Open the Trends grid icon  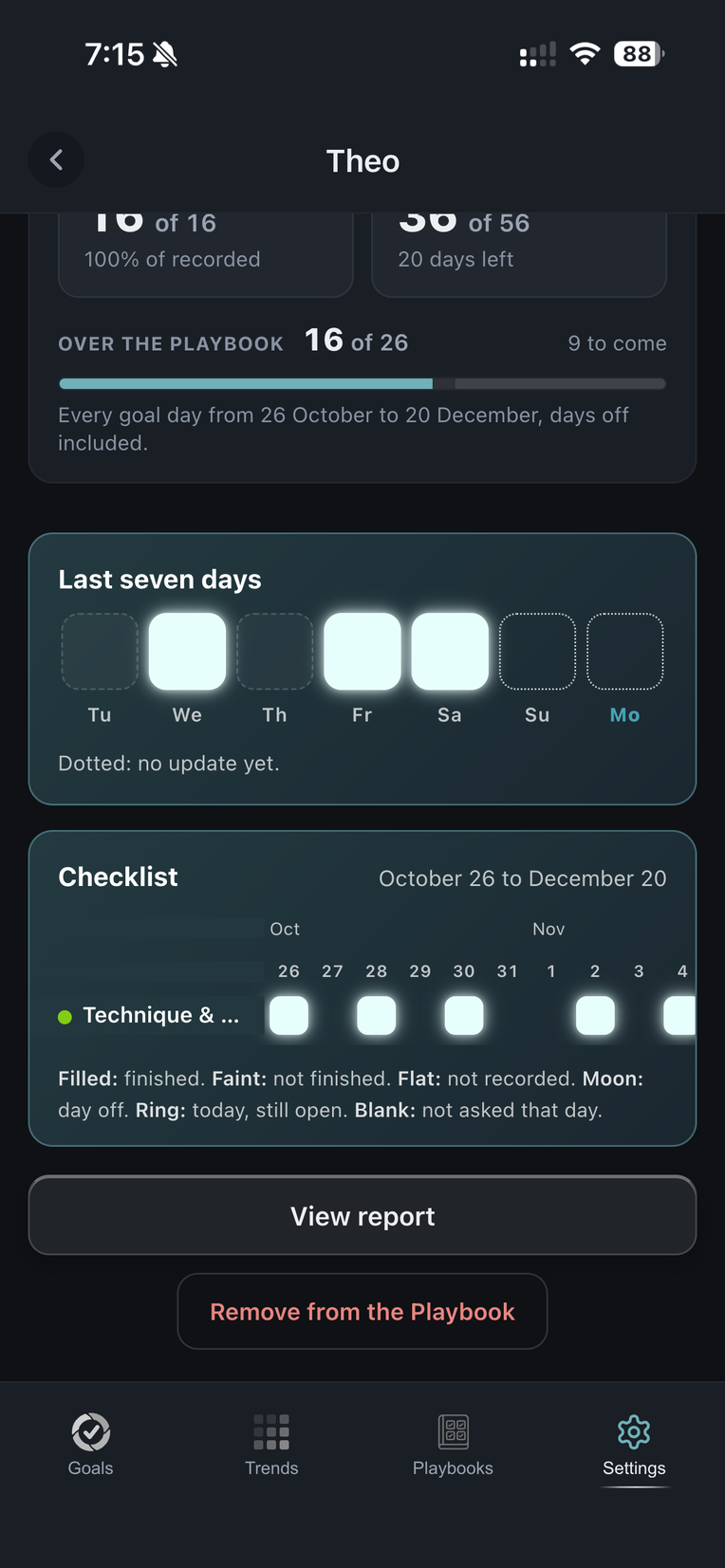(271, 1431)
